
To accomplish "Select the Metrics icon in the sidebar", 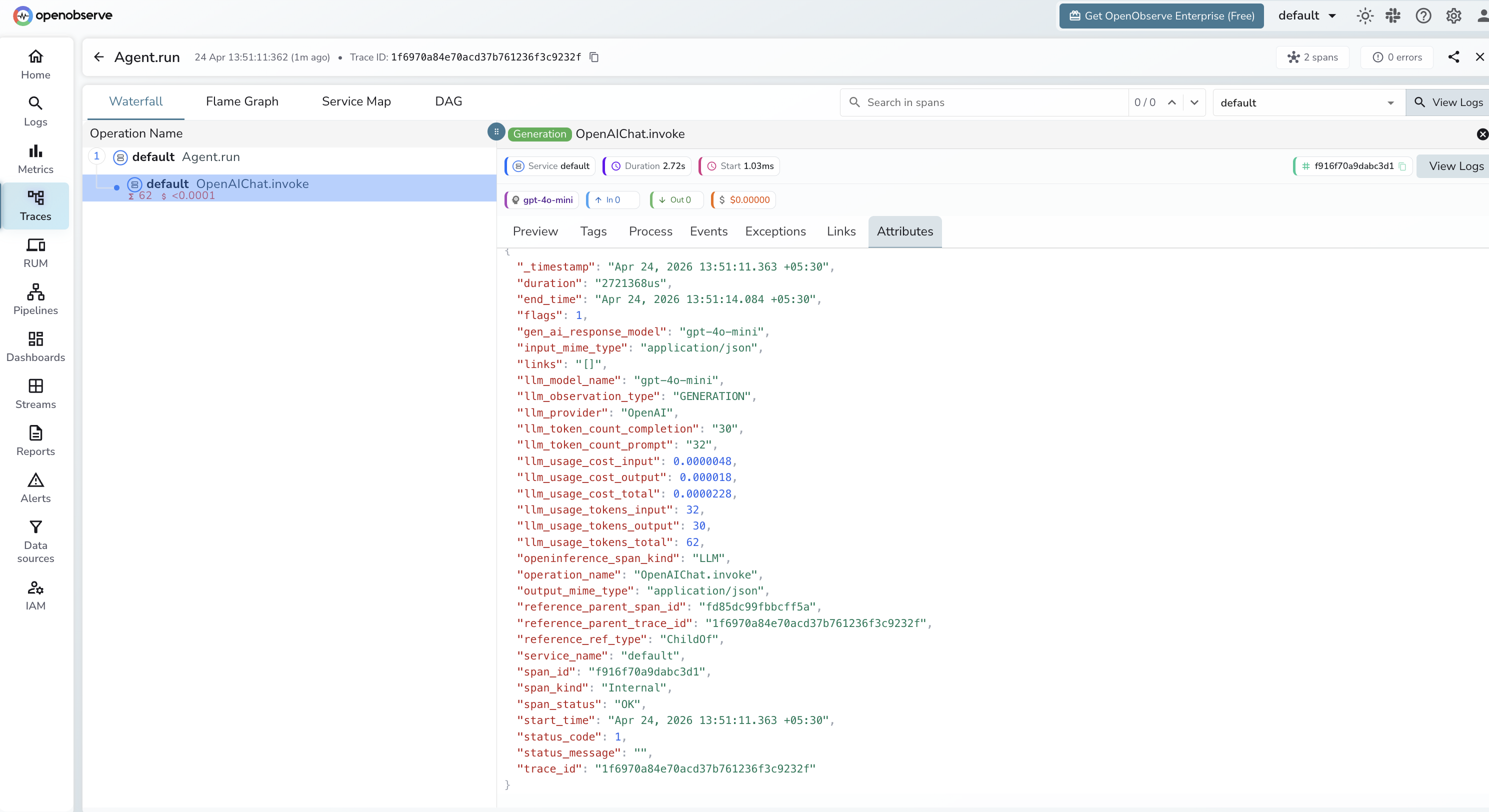I will pyautogui.click(x=35, y=159).
